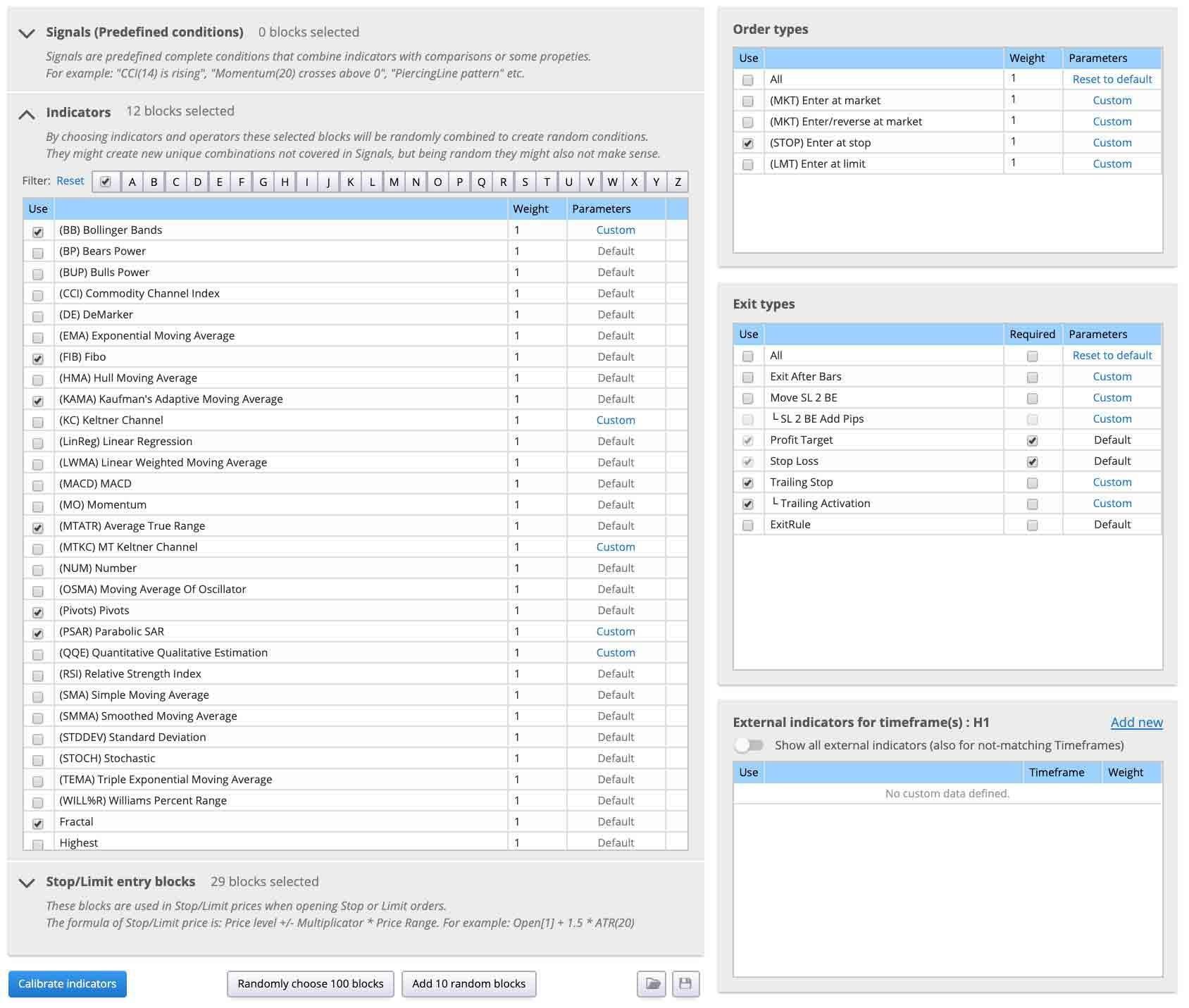Filter indicators by letter S

click(525, 182)
